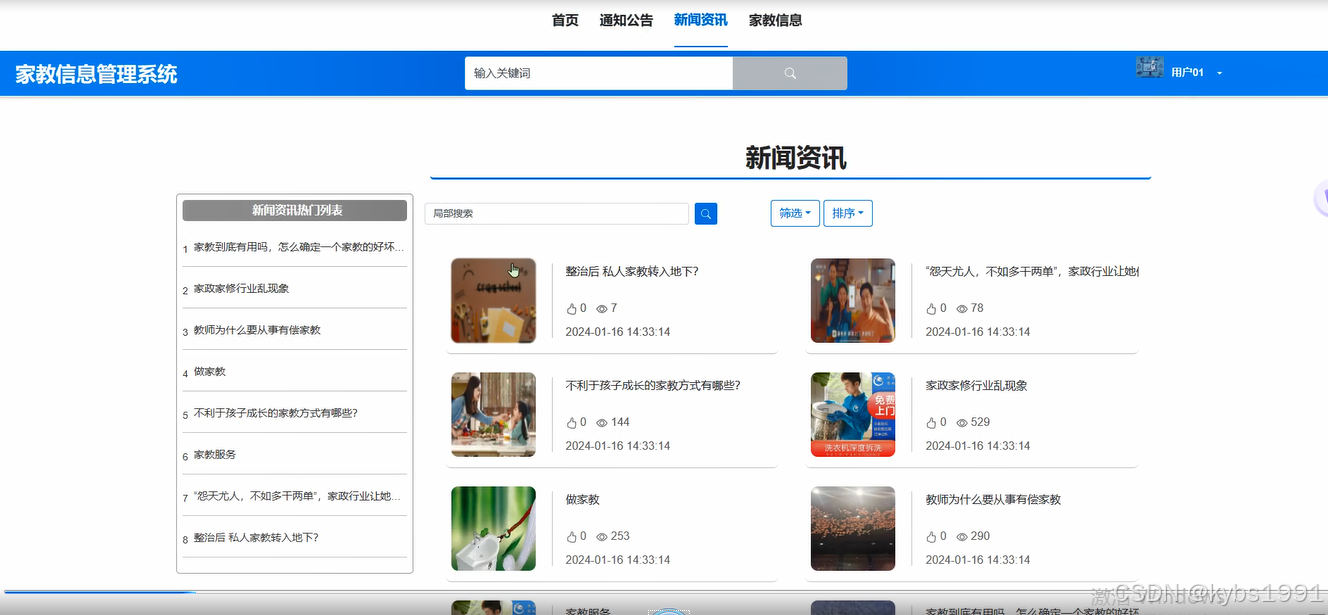The image size is (1328, 615).
Task: Click the user avatar picture beside 用户01
Action: pyautogui.click(x=1149, y=68)
